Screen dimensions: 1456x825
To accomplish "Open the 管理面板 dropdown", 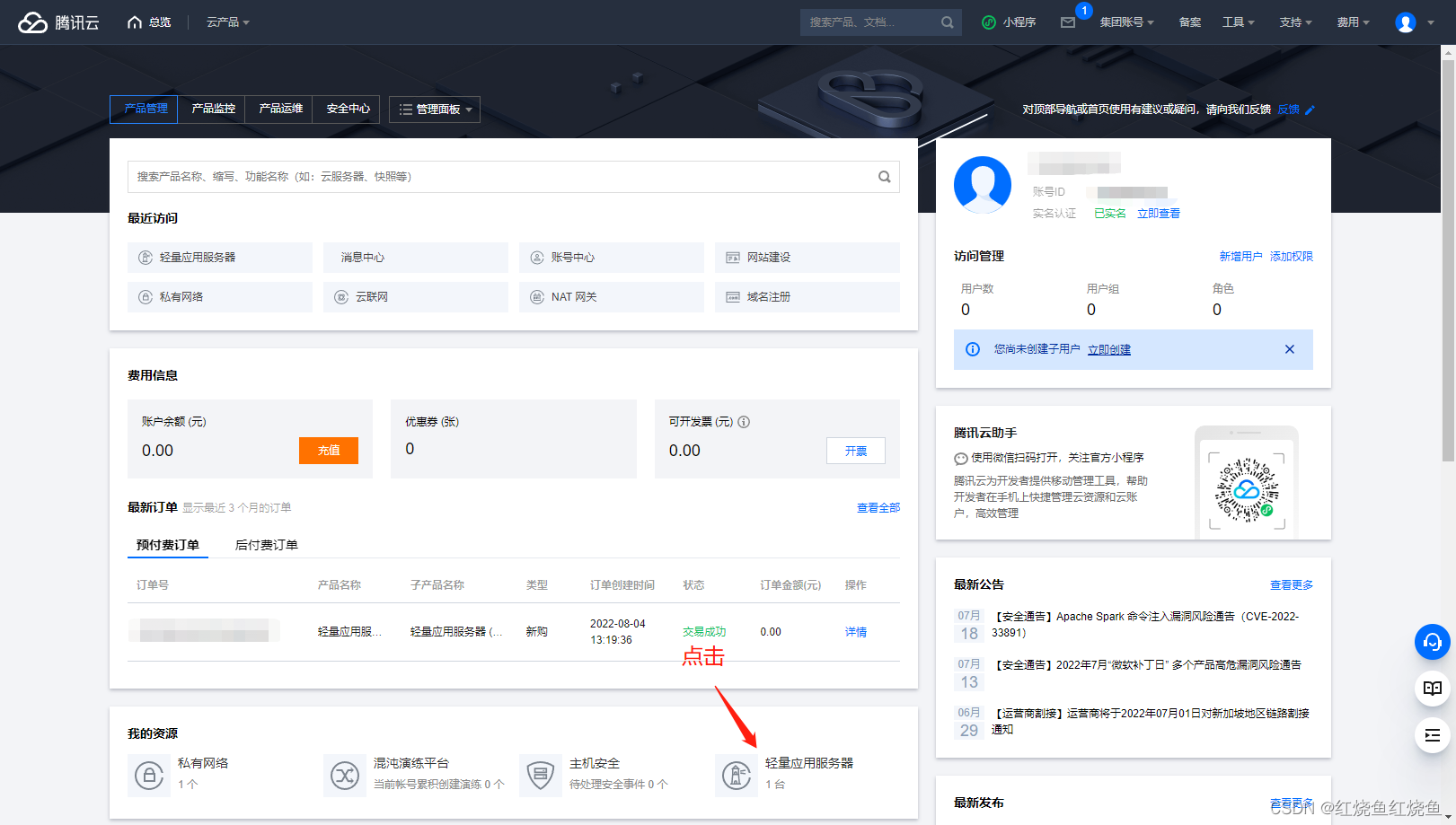I will click(x=435, y=110).
